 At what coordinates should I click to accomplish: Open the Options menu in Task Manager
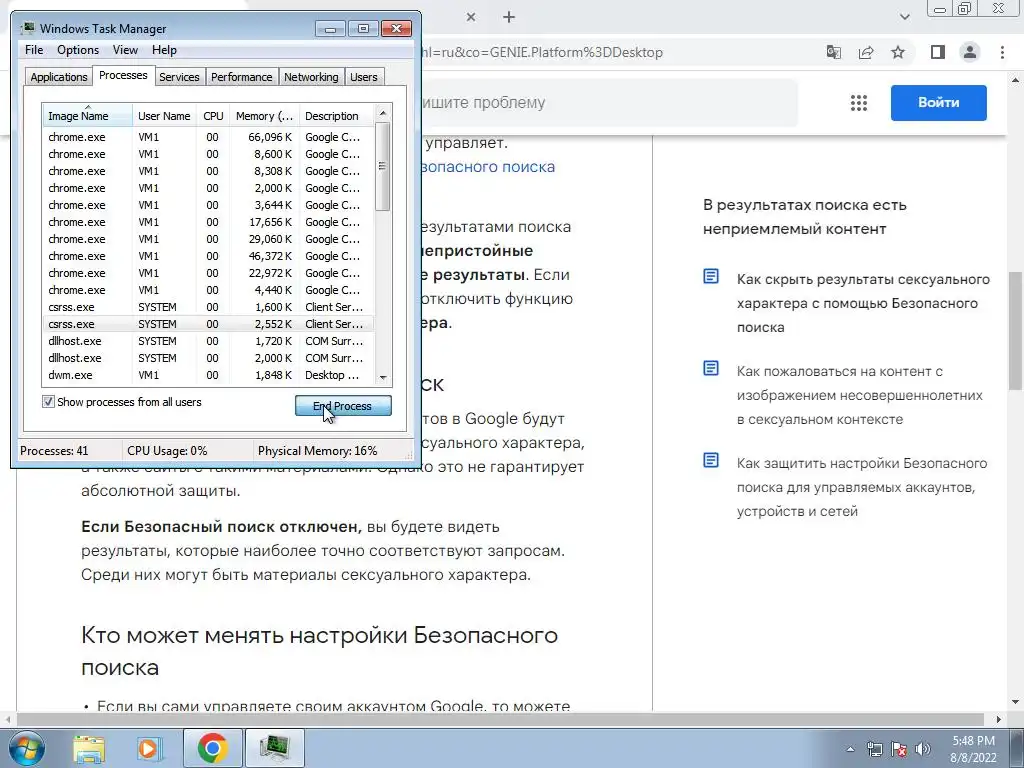78,50
